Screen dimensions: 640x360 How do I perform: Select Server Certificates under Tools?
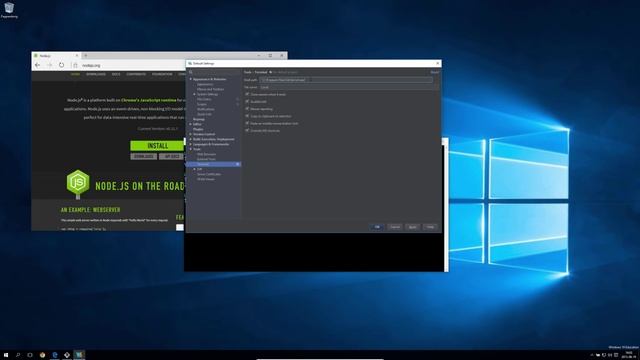[x=209, y=174]
